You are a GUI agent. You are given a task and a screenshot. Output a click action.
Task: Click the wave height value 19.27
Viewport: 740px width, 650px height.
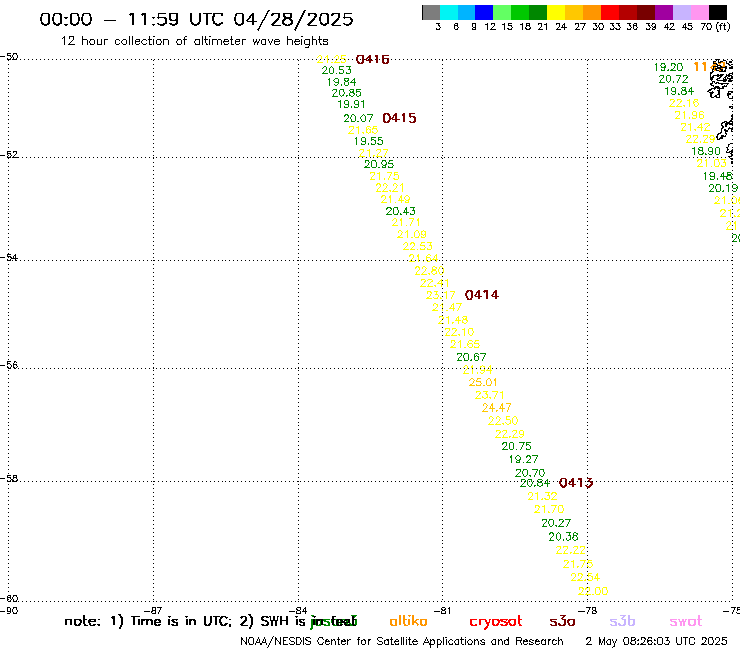click(523, 459)
